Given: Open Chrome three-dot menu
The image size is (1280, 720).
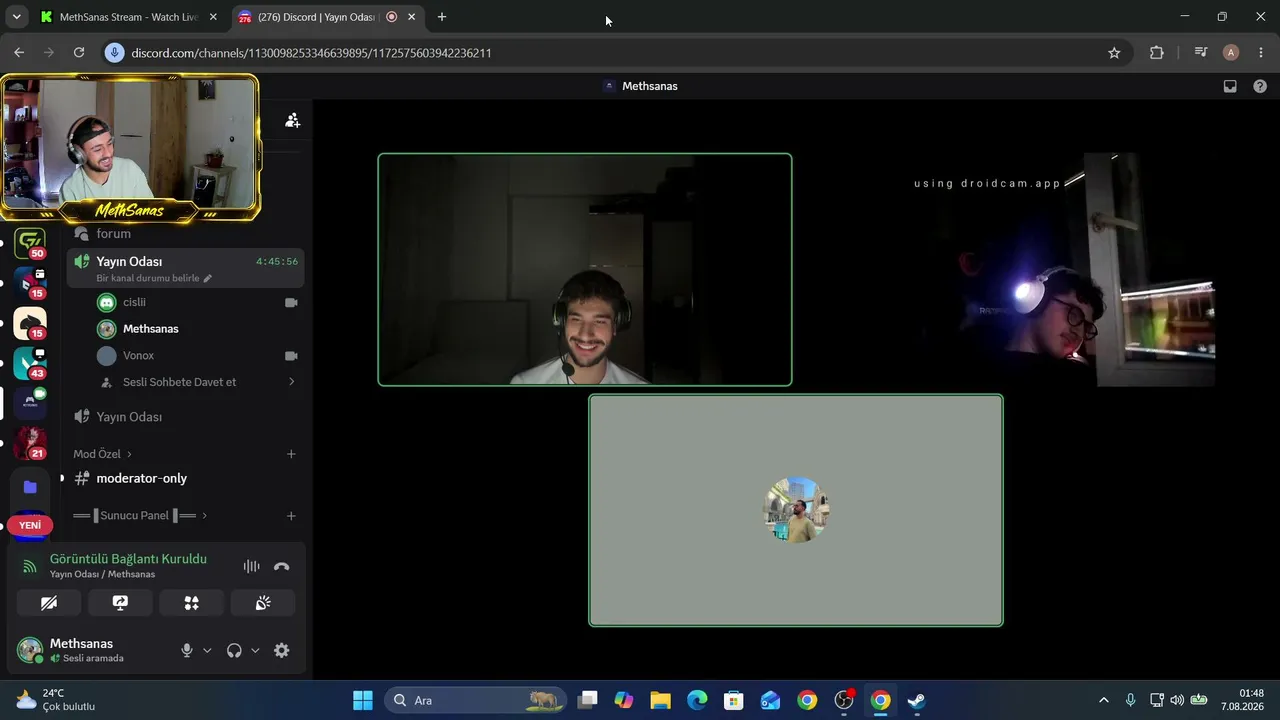Looking at the screenshot, I should click(1261, 53).
